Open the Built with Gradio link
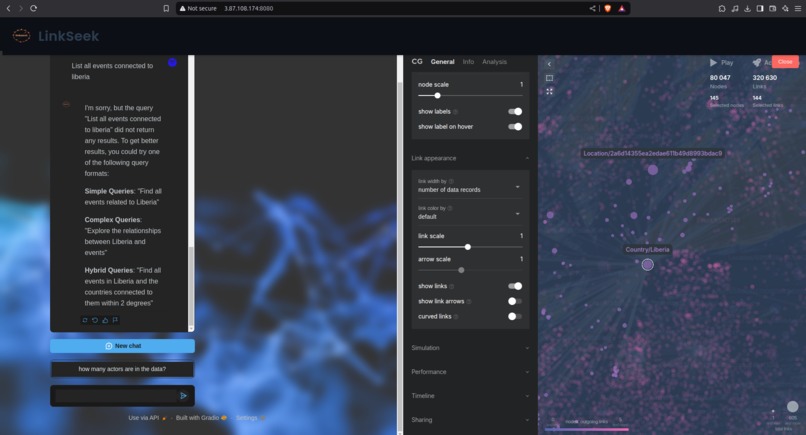The width and height of the screenshot is (806, 435). tap(201, 418)
